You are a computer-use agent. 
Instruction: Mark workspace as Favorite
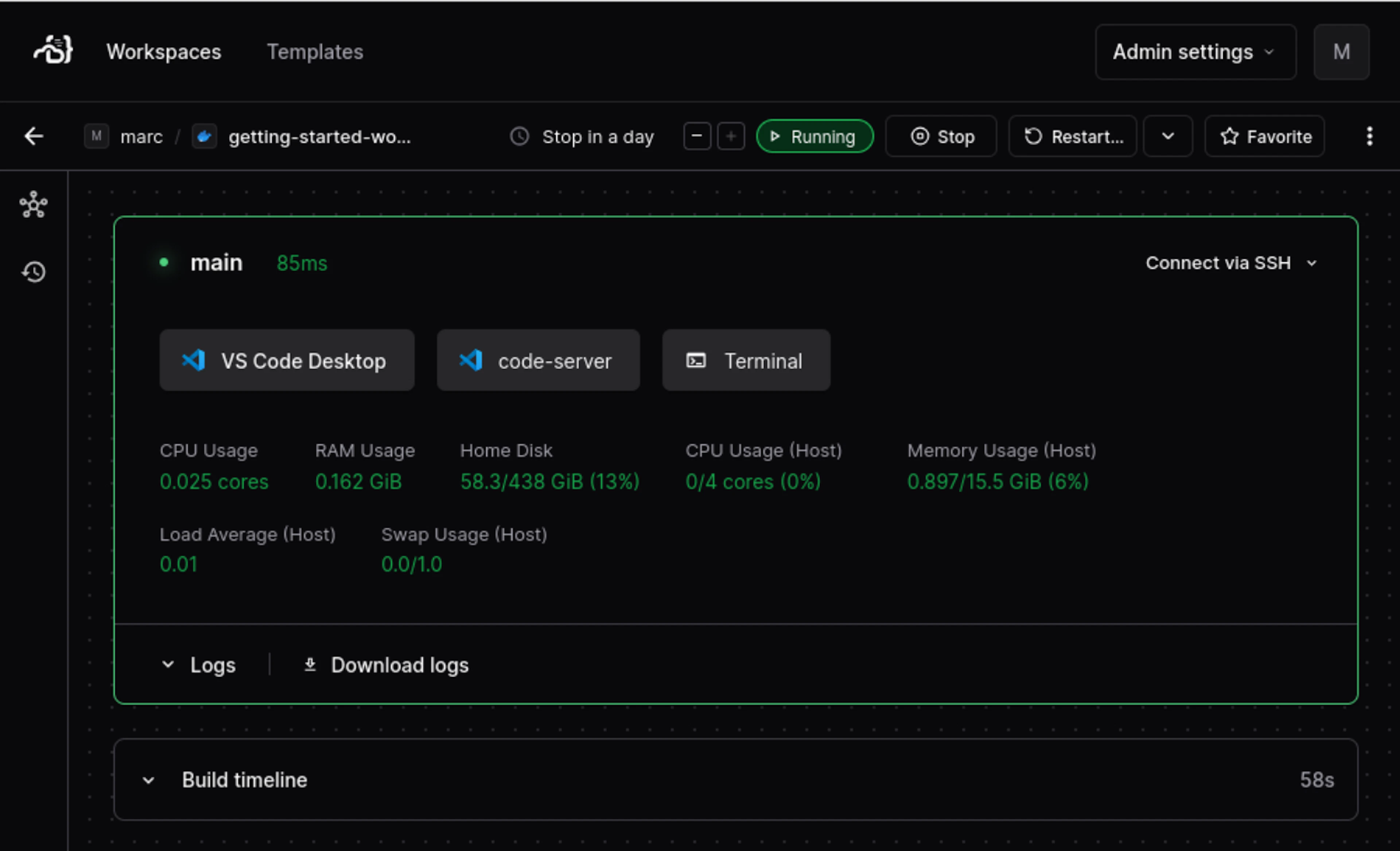tap(1265, 136)
